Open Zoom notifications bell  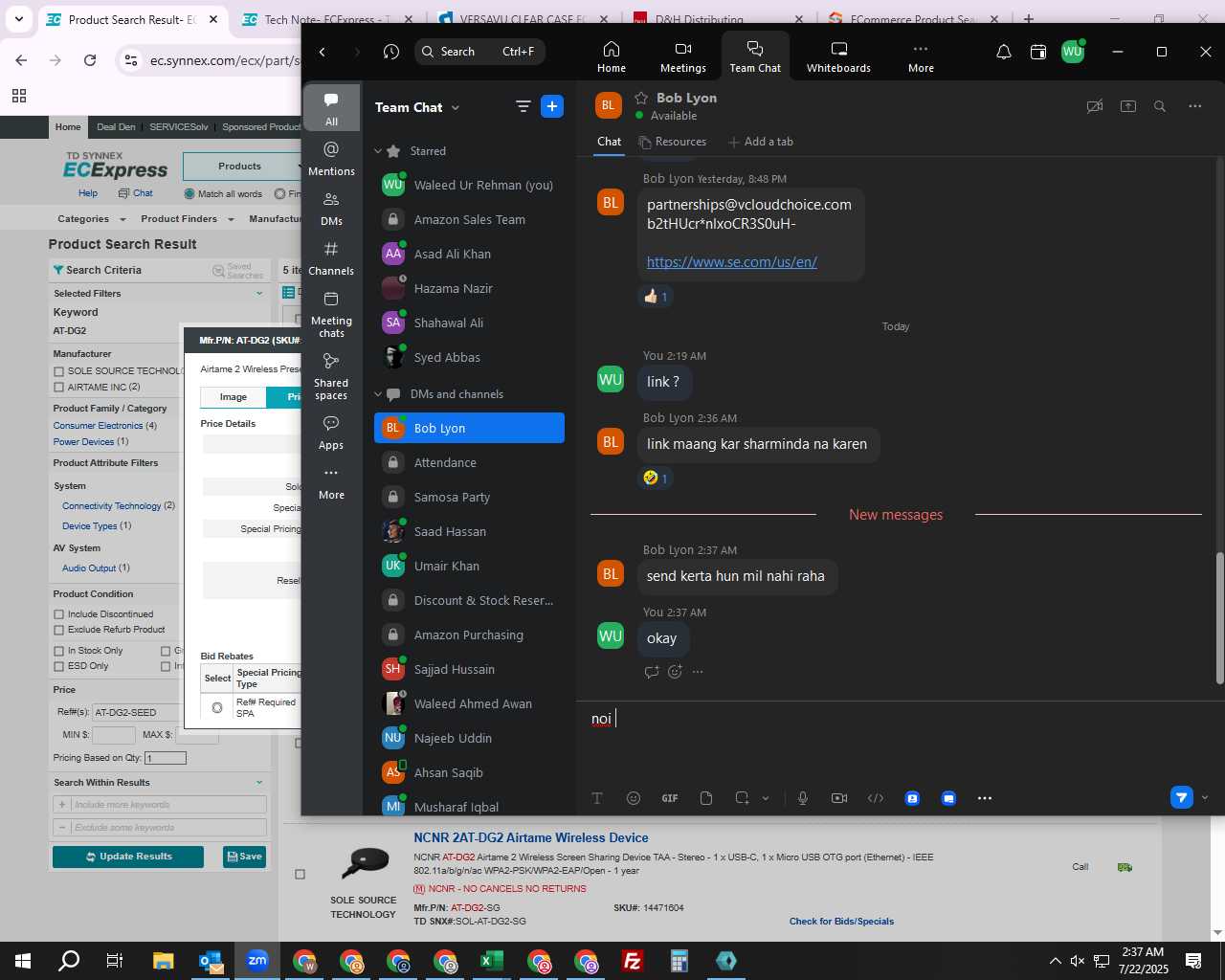point(1004,52)
